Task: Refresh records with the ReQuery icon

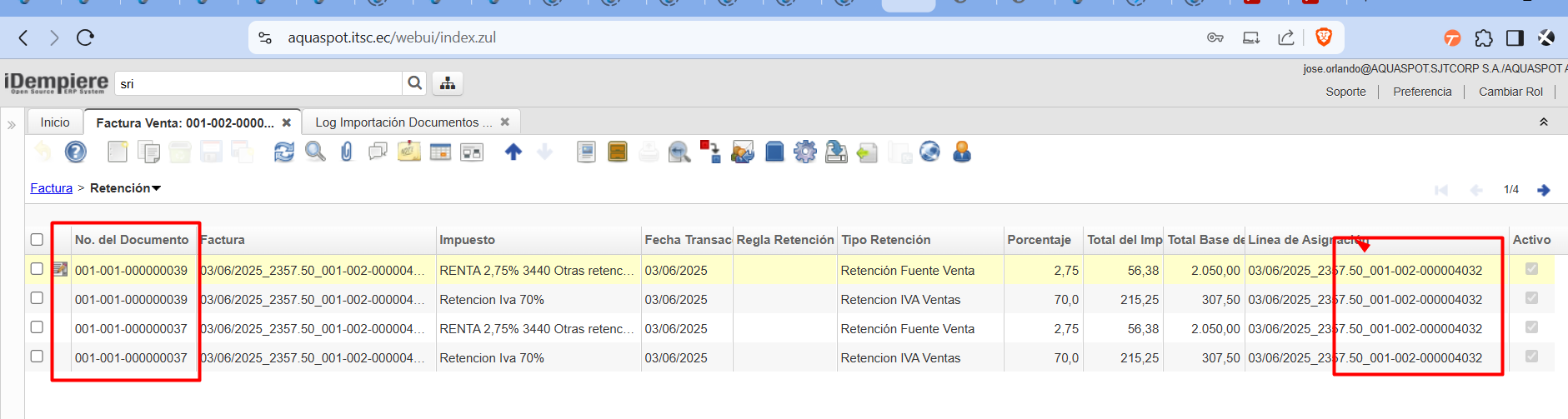Action: click(283, 152)
